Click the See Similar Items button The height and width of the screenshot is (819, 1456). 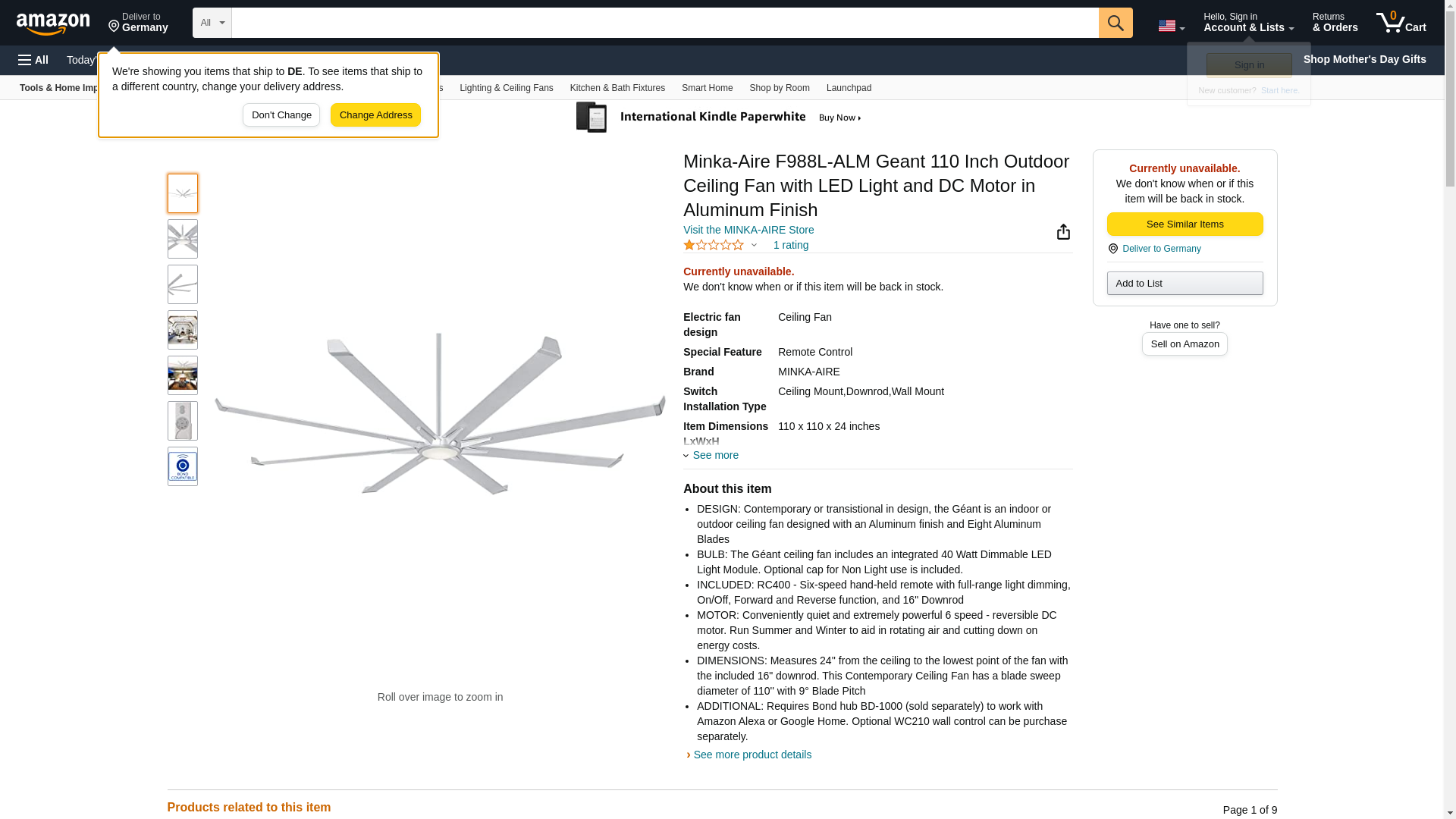(1185, 224)
